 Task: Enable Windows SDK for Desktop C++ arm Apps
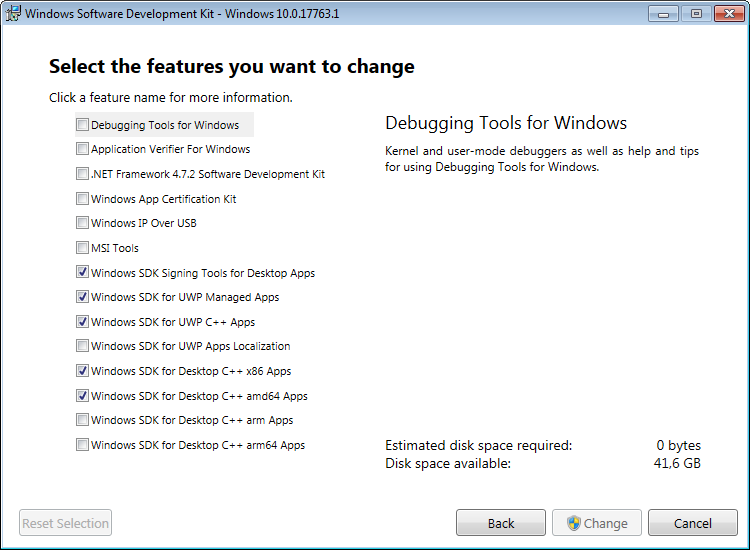coord(82,419)
